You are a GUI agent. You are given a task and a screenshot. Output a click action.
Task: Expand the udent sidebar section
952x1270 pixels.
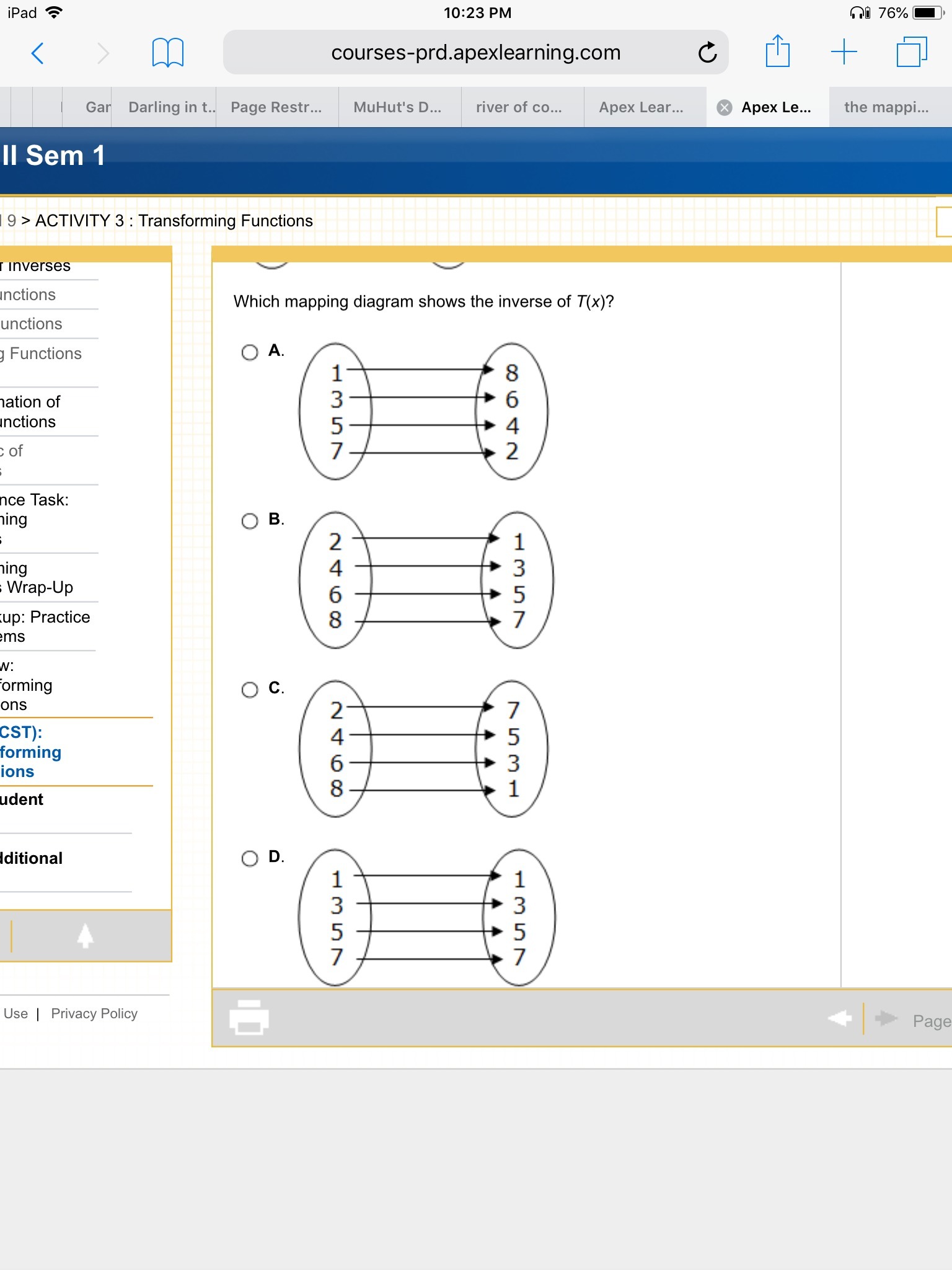[22, 799]
